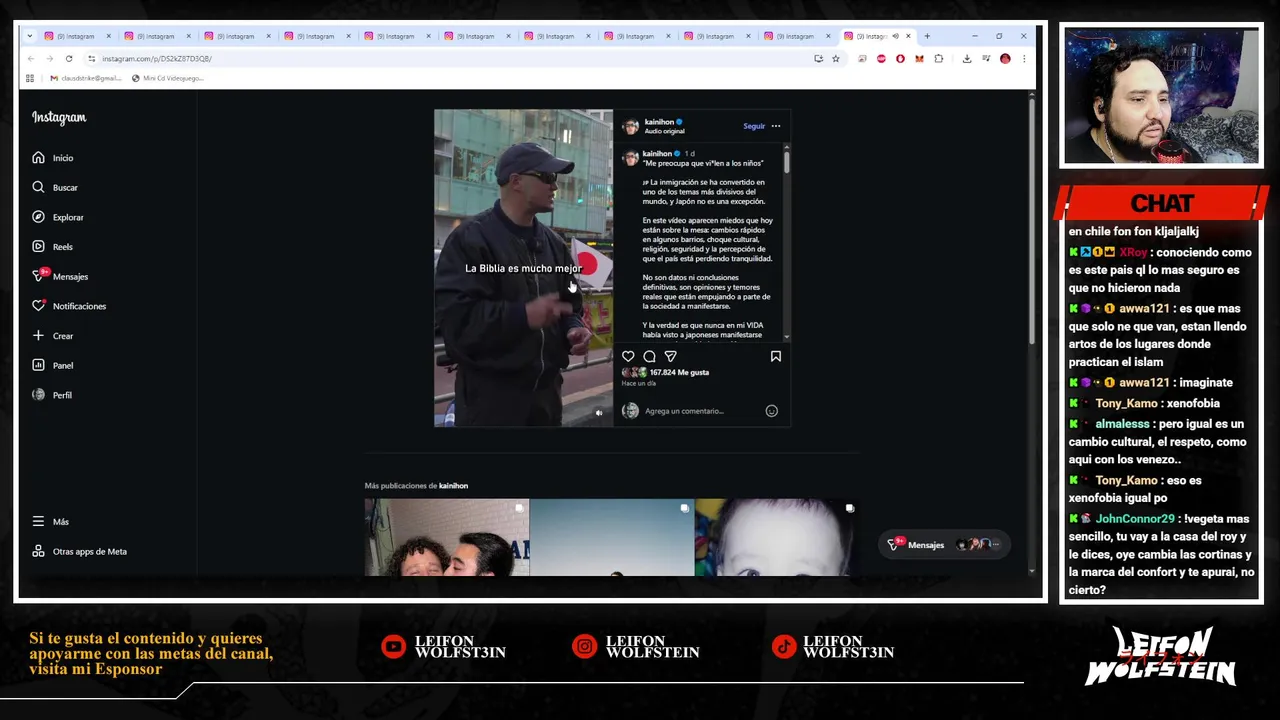Viewport: 1280px width, 720px height.
Task: Go back in browser history
Action: [31, 59]
